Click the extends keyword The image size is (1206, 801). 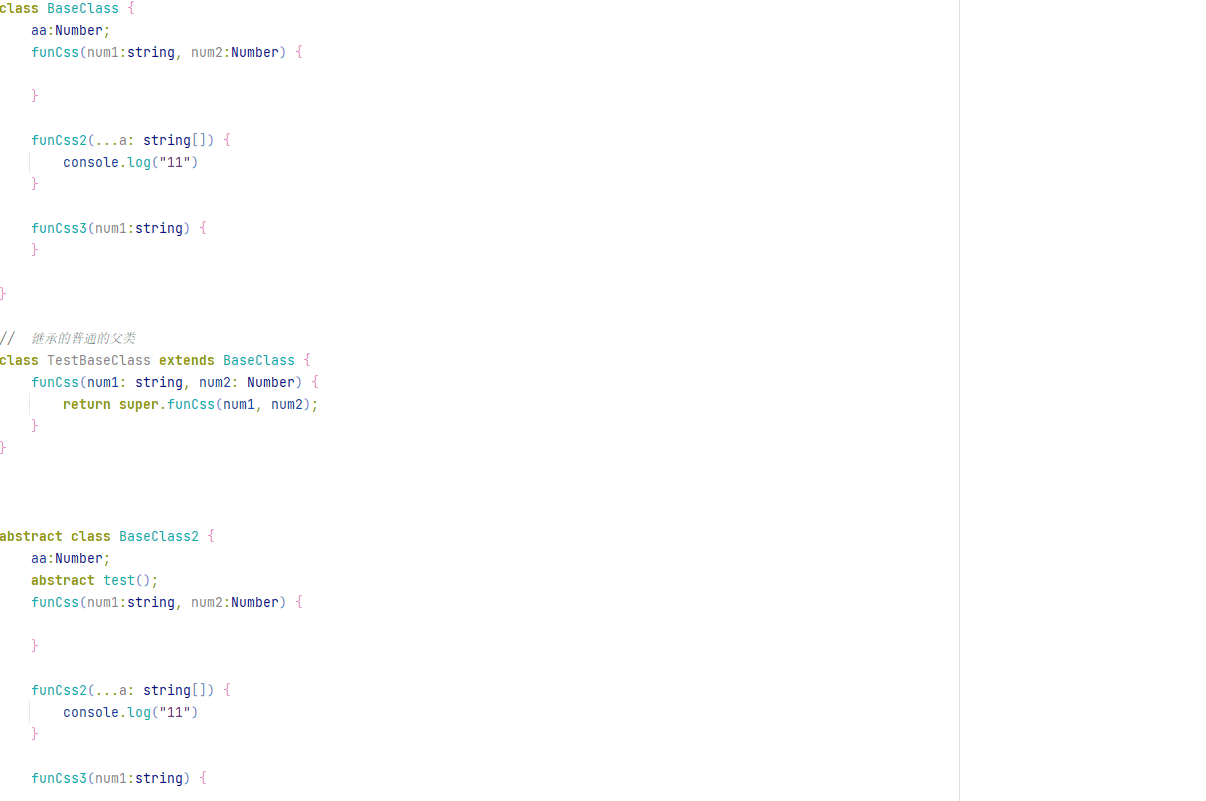186,360
